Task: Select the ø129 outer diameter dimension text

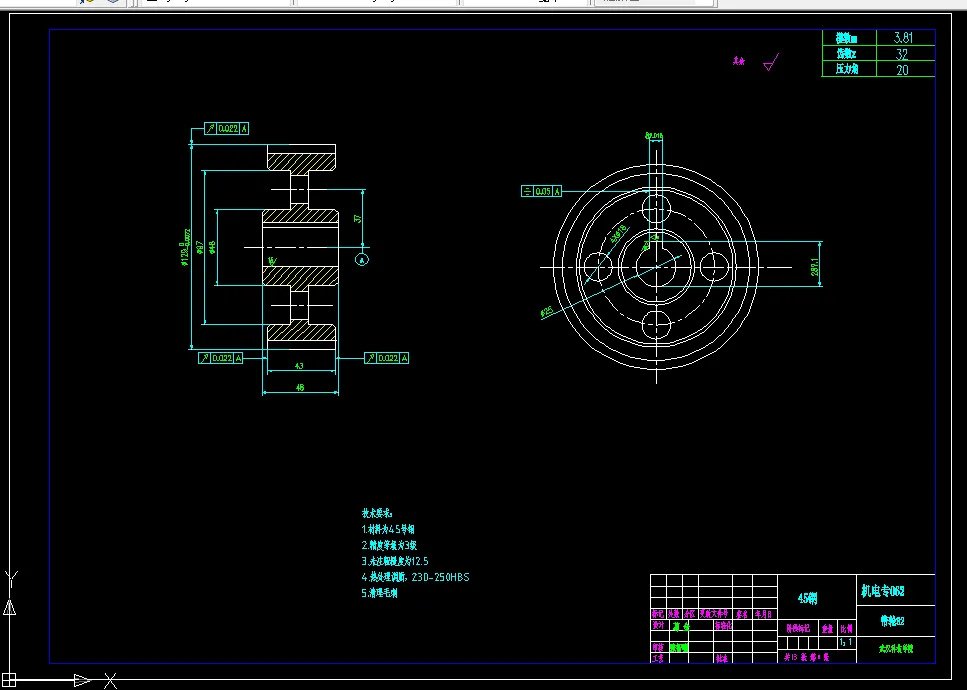Action: [185, 248]
